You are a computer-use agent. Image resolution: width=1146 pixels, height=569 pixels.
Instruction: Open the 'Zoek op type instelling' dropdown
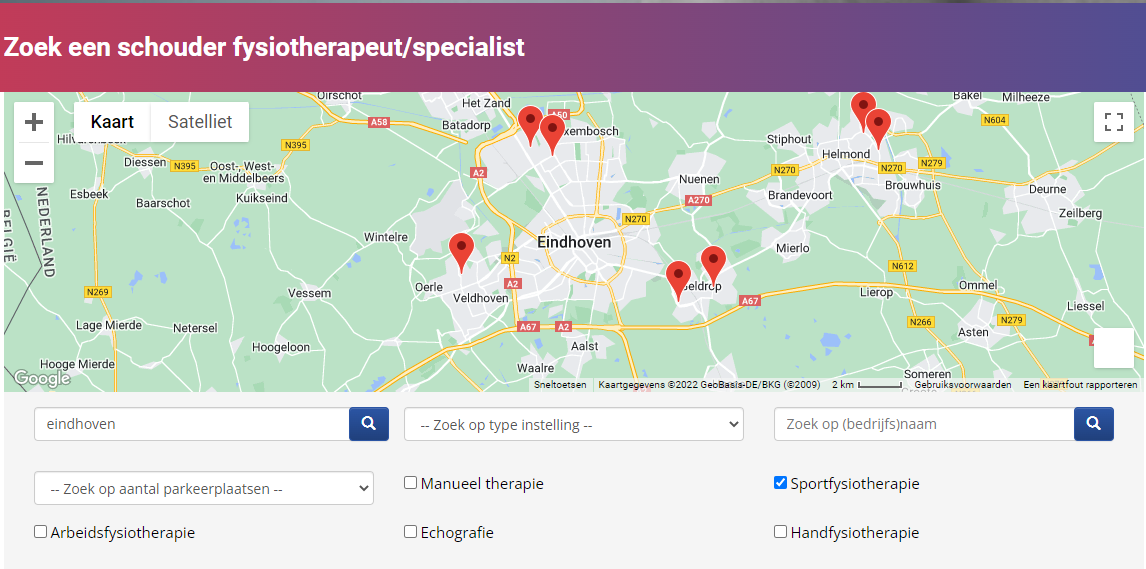(573, 425)
